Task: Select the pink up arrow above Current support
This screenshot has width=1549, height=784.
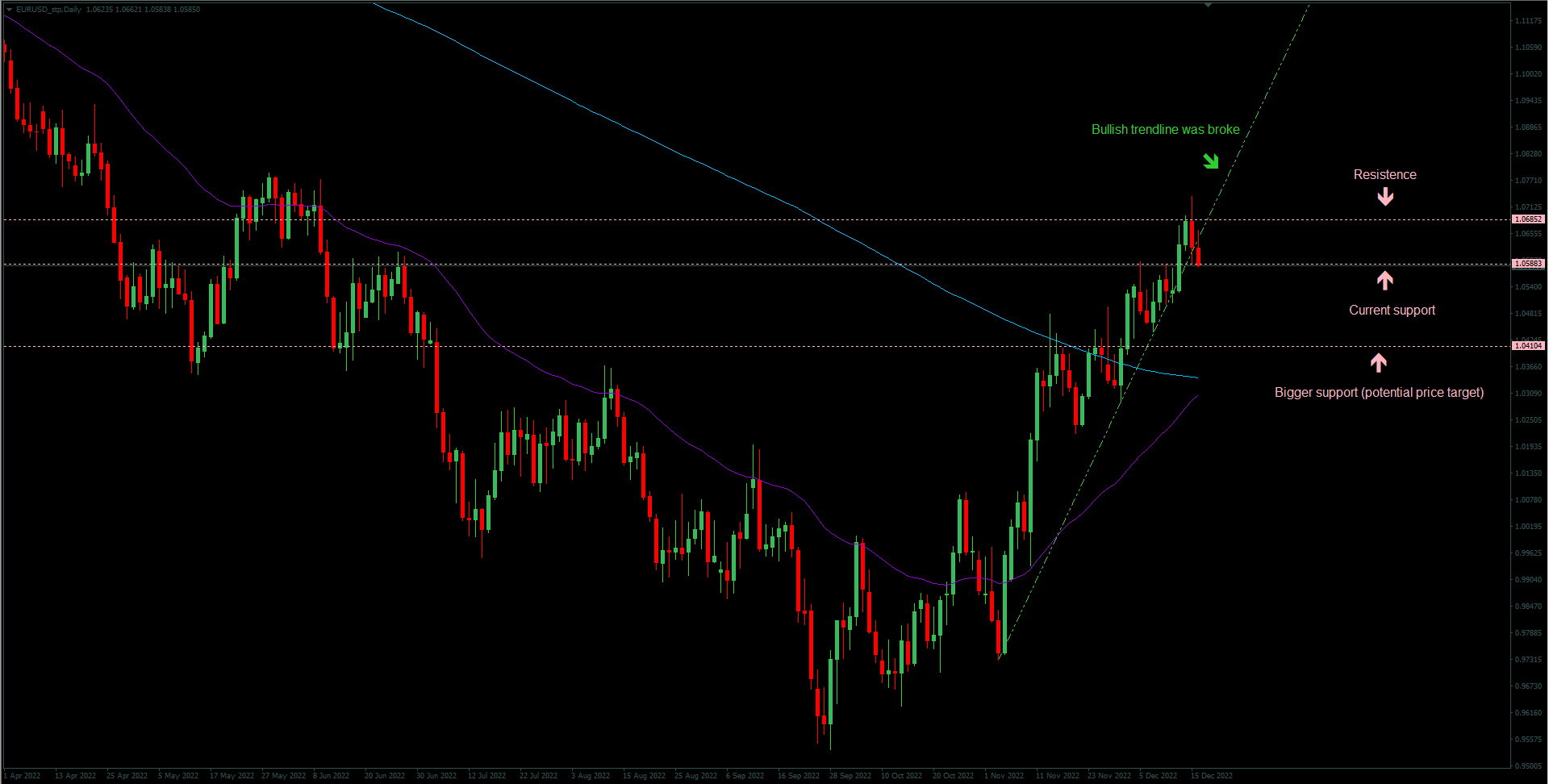Action: [1384, 280]
